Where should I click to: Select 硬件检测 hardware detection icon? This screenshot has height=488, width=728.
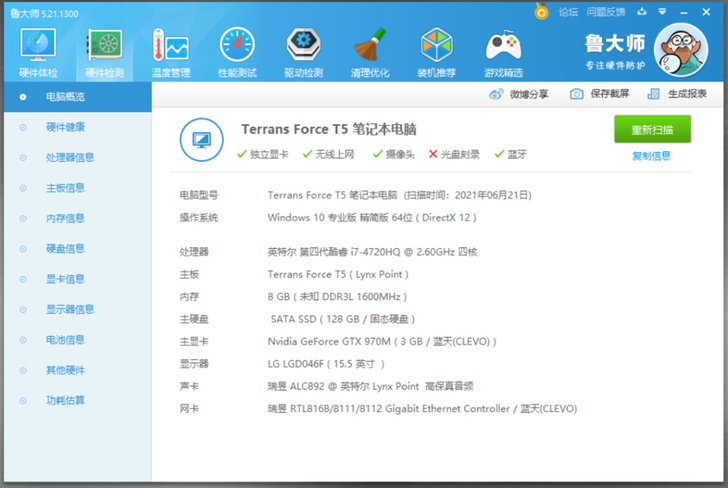coord(105,46)
